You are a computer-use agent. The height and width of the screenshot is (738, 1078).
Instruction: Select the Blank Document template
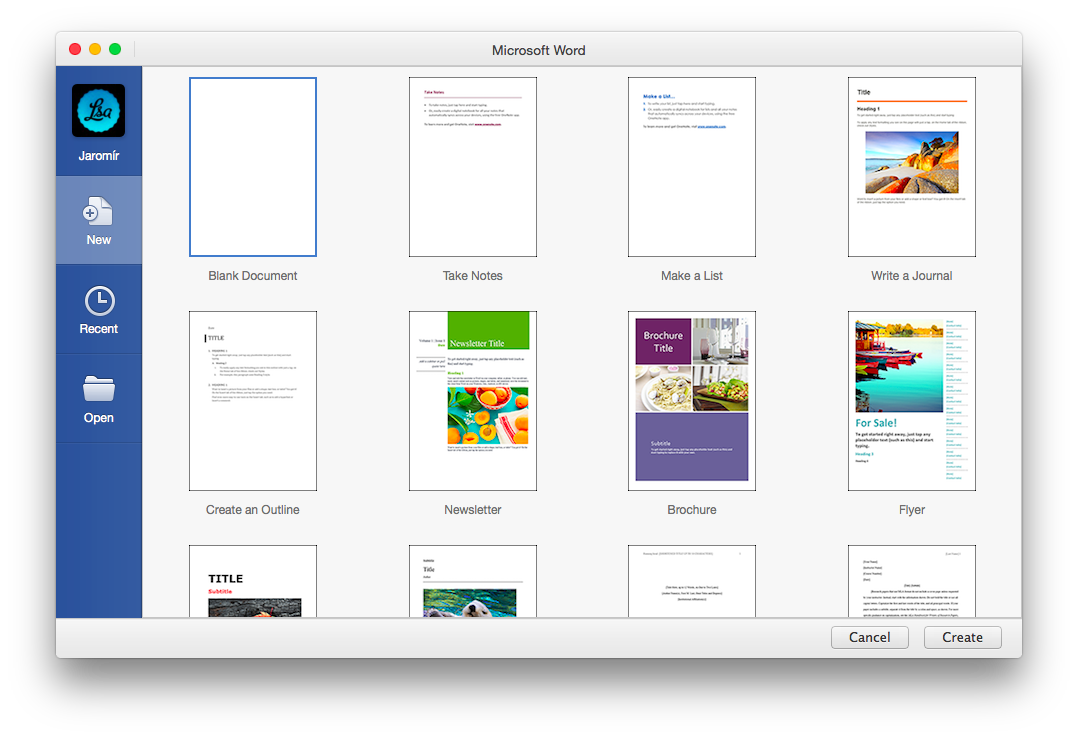pyautogui.click(x=252, y=166)
